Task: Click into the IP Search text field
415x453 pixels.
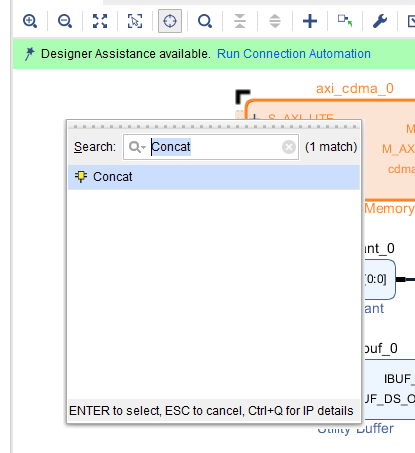Action: [x=211, y=147]
